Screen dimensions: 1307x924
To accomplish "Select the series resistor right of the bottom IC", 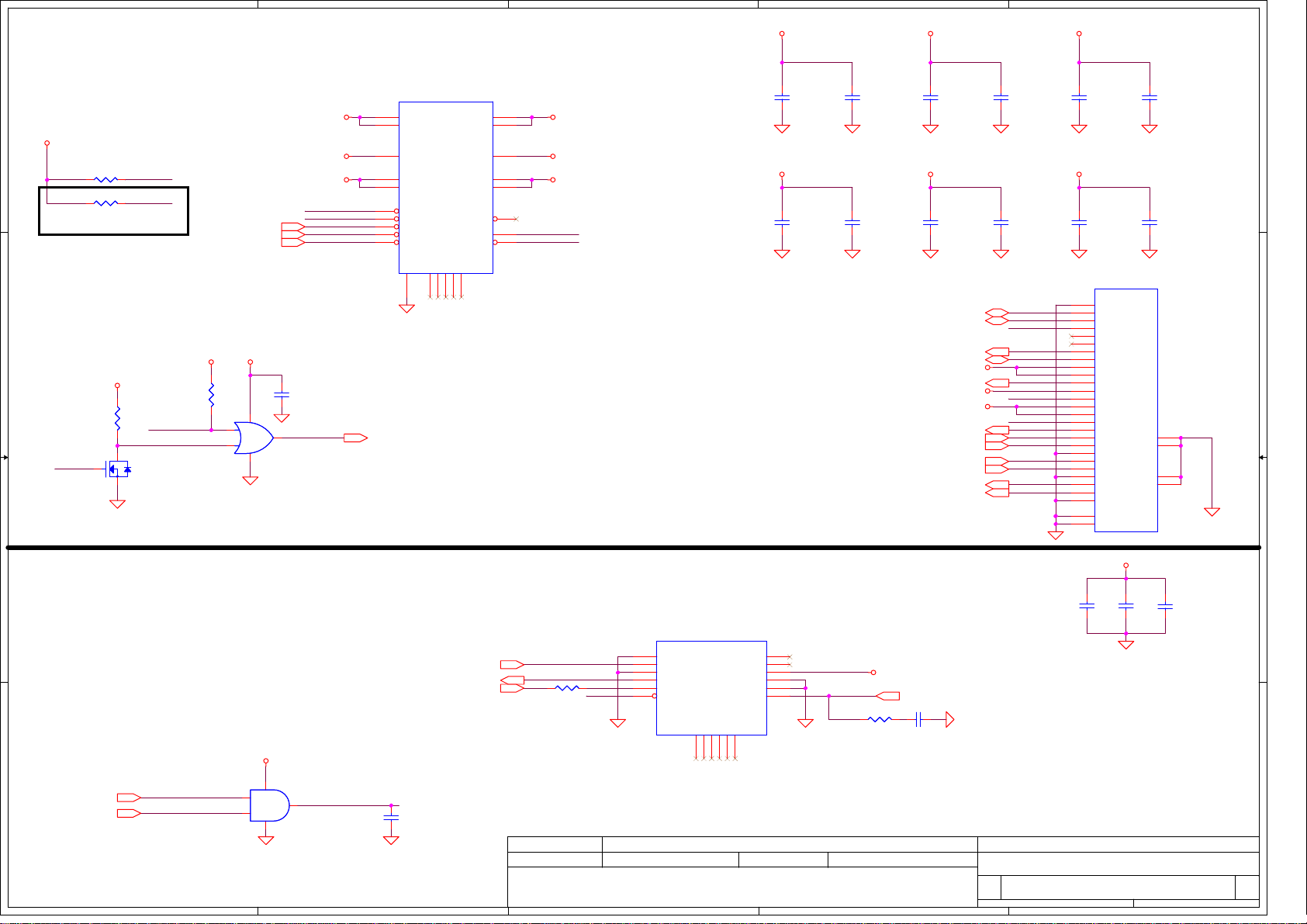I will [x=880, y=719].
